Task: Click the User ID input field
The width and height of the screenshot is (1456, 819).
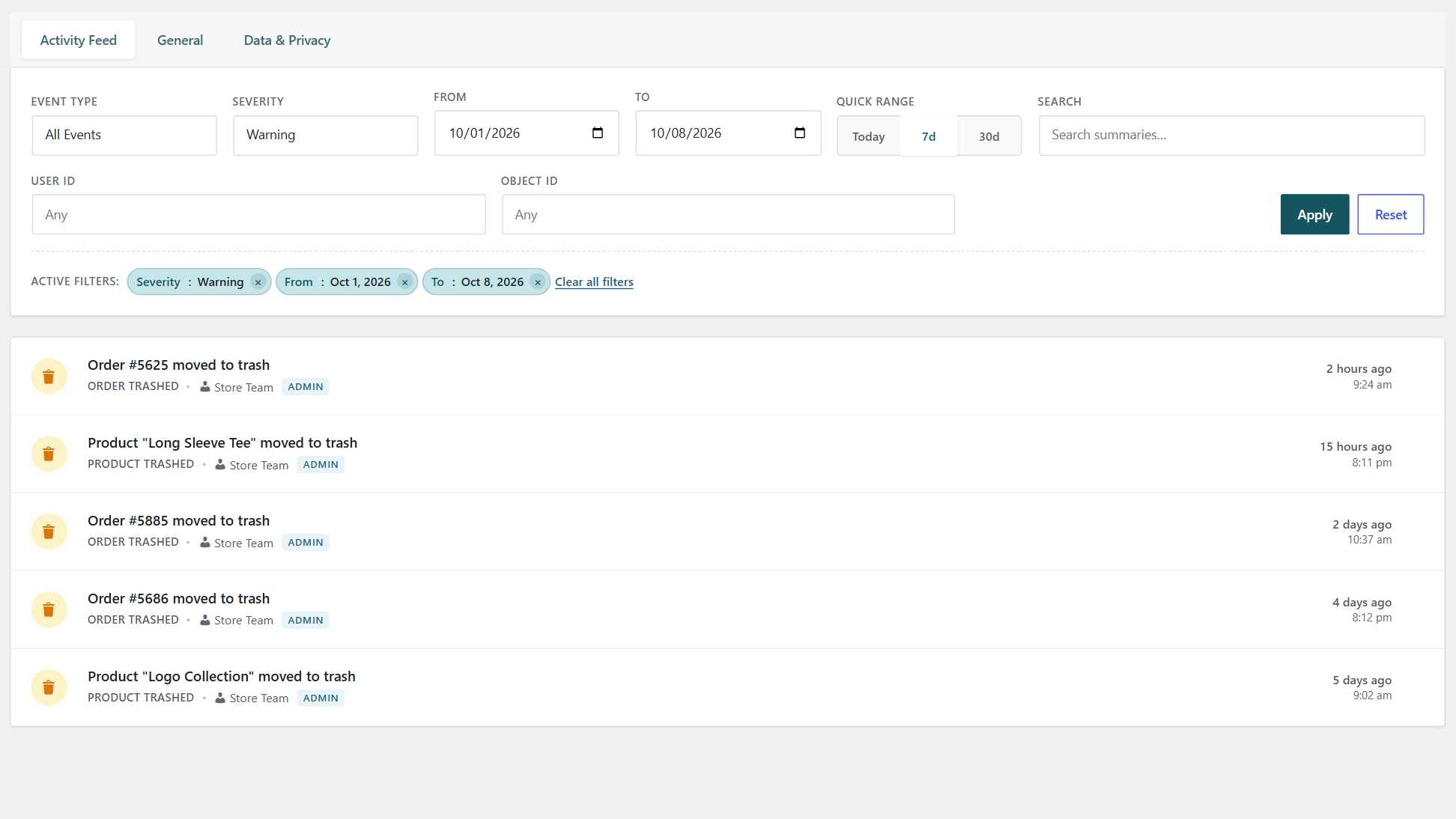Action: (x=258, y=215)
